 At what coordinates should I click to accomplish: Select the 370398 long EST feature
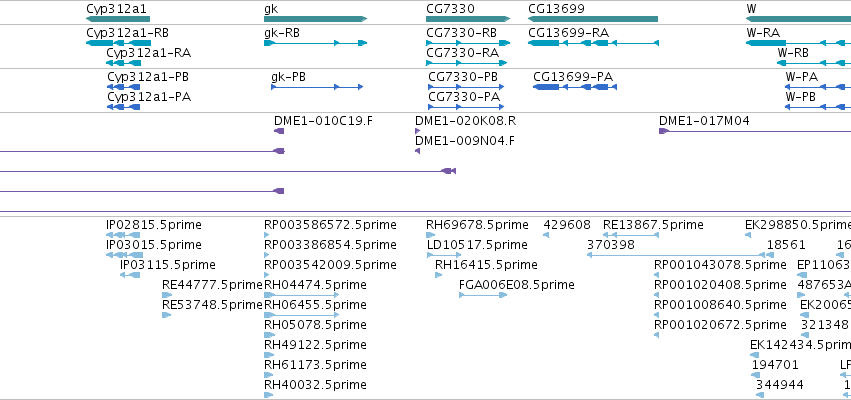[x=676, y=255]
